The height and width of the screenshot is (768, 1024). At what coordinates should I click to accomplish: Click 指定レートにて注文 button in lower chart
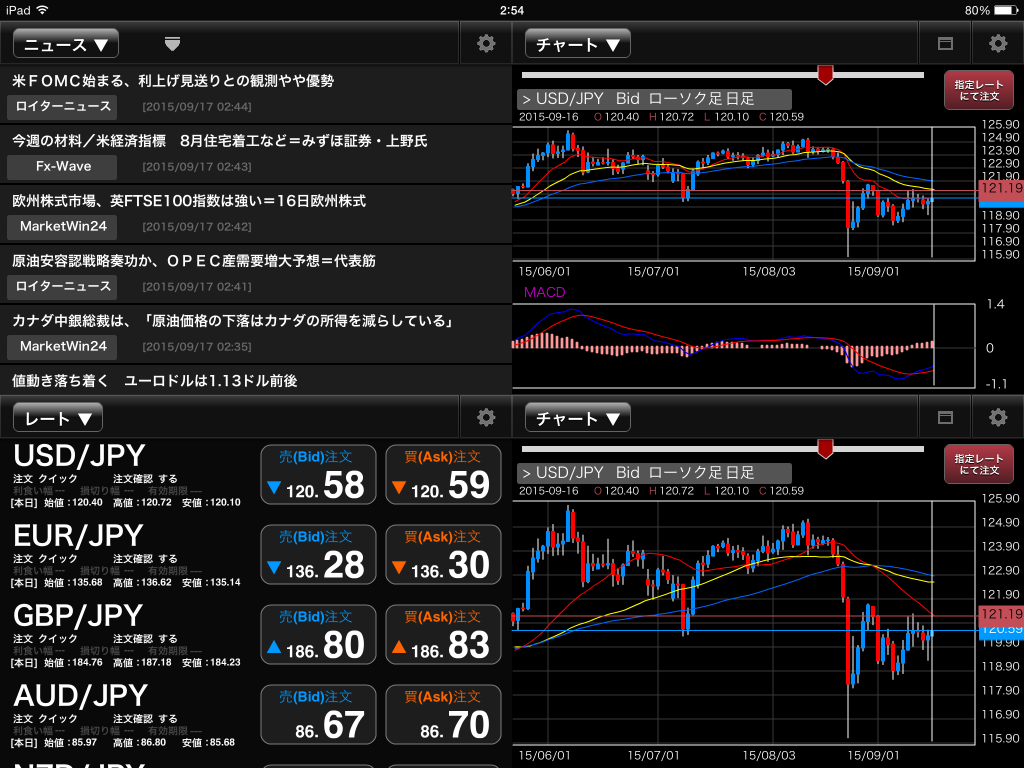(x=978, y=464)
